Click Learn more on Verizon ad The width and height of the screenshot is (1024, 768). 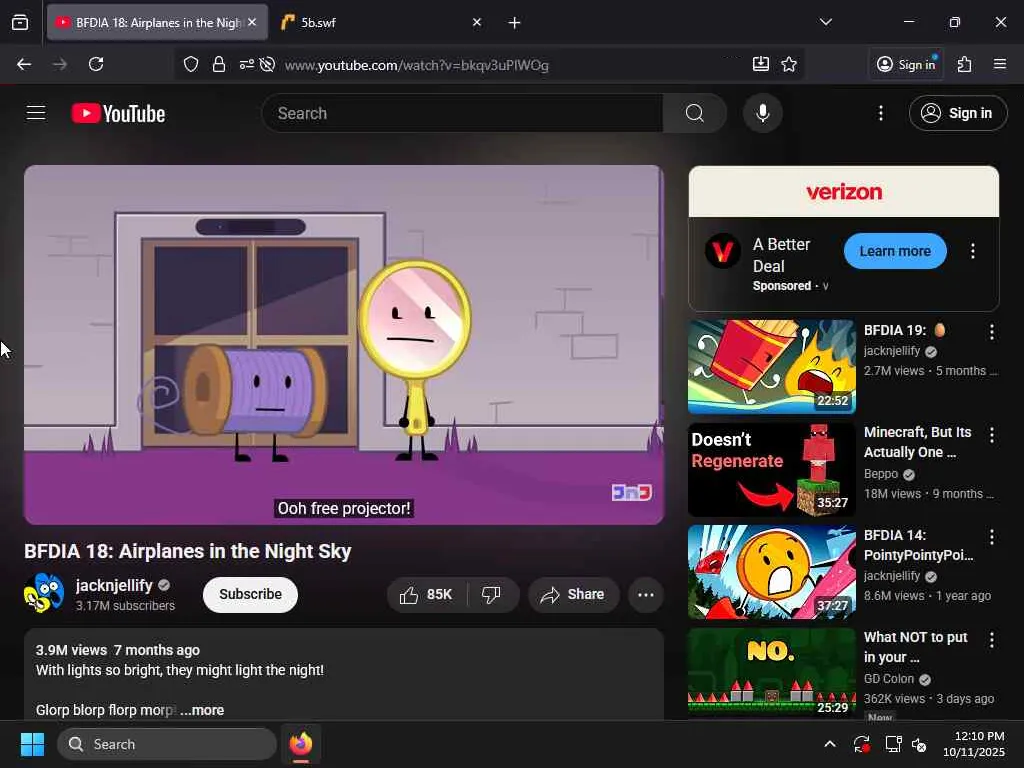click(895, 251)
